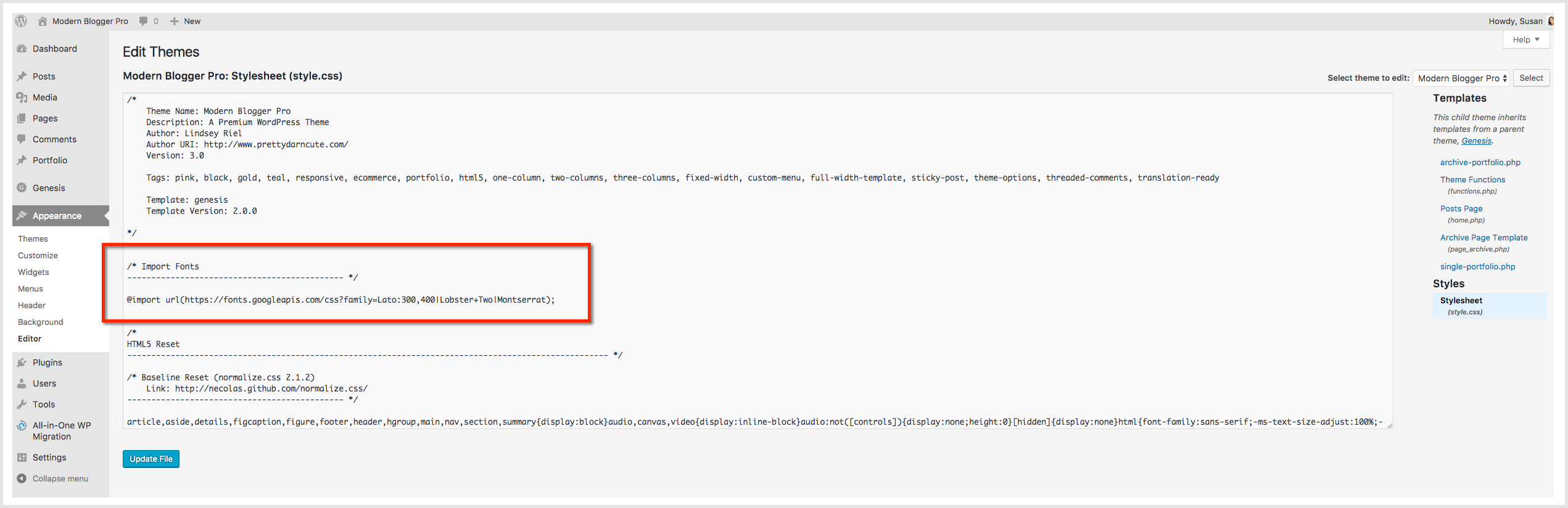The image size is (1568, 508).
Task: Click the textarea resize handle corner
Action: (x=1389, y=425)
